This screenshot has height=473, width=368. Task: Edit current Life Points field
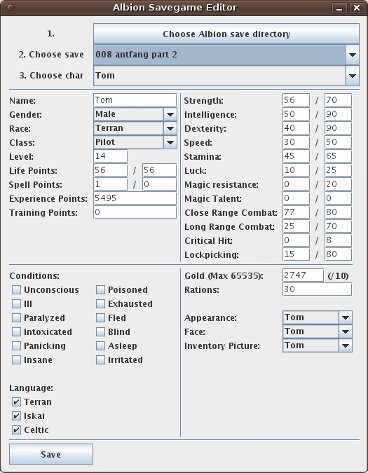click(111, 170)
